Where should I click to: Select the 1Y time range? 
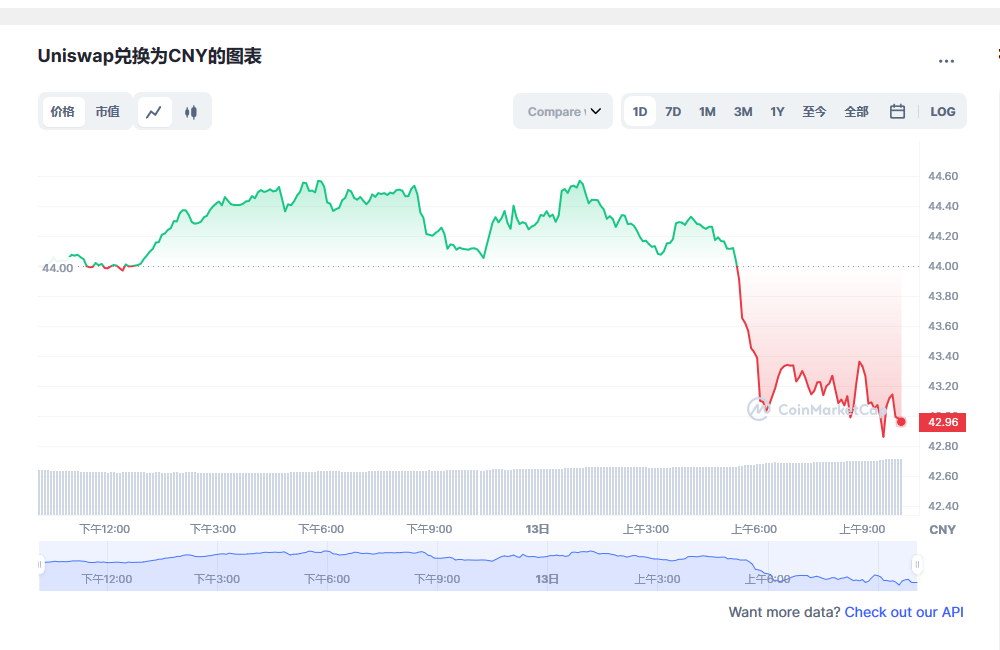(x=777, y=112)
